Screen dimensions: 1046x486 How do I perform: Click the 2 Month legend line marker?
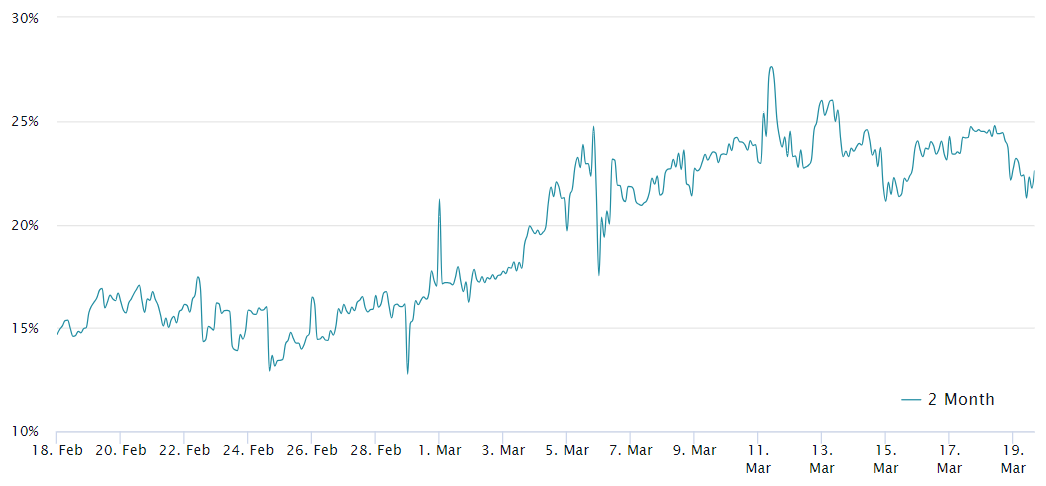(910, 399)
